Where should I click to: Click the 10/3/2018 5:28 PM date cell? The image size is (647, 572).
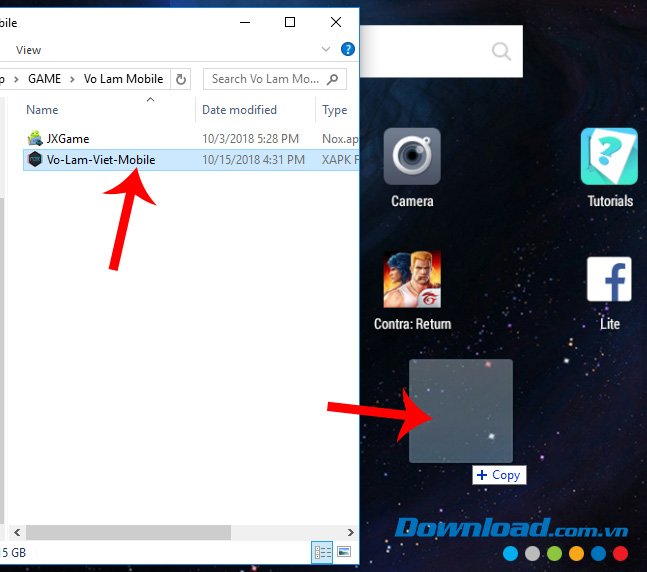[x=250, y=139]
